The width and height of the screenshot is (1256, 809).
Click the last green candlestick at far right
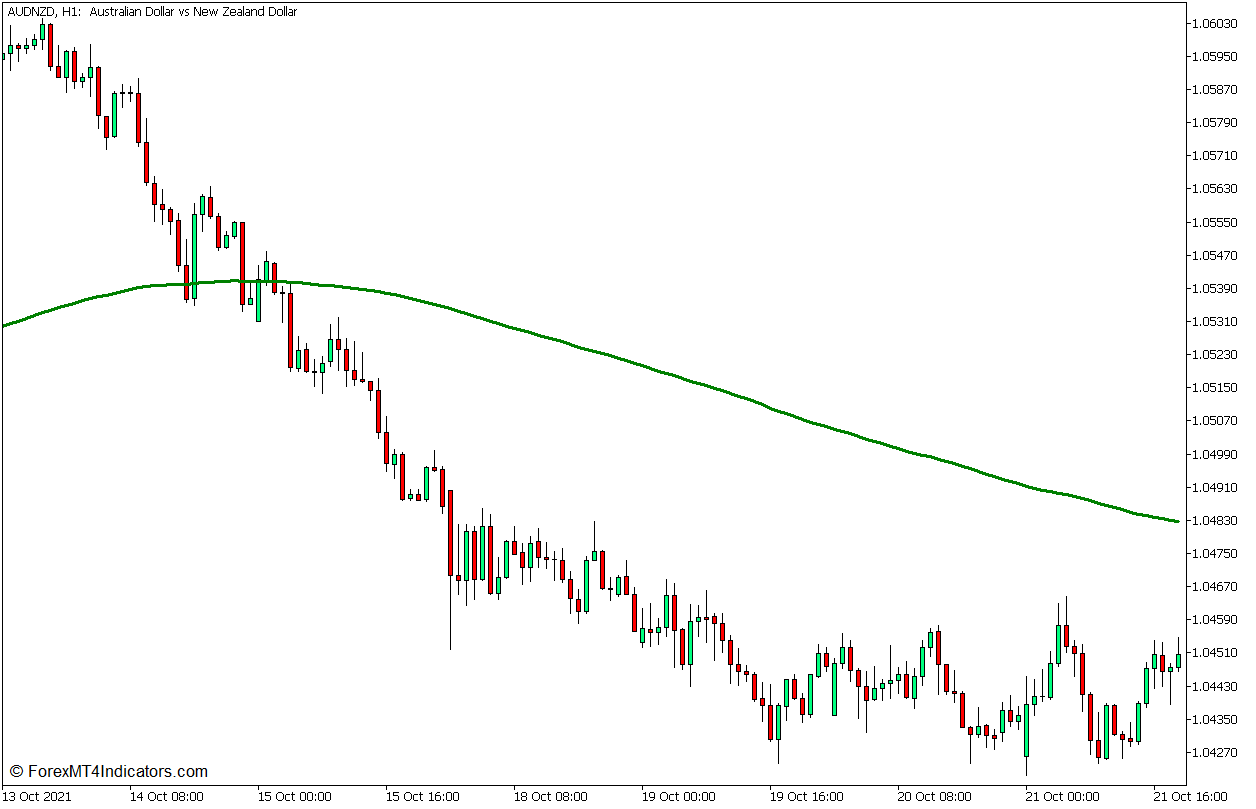coord(1179,661)
